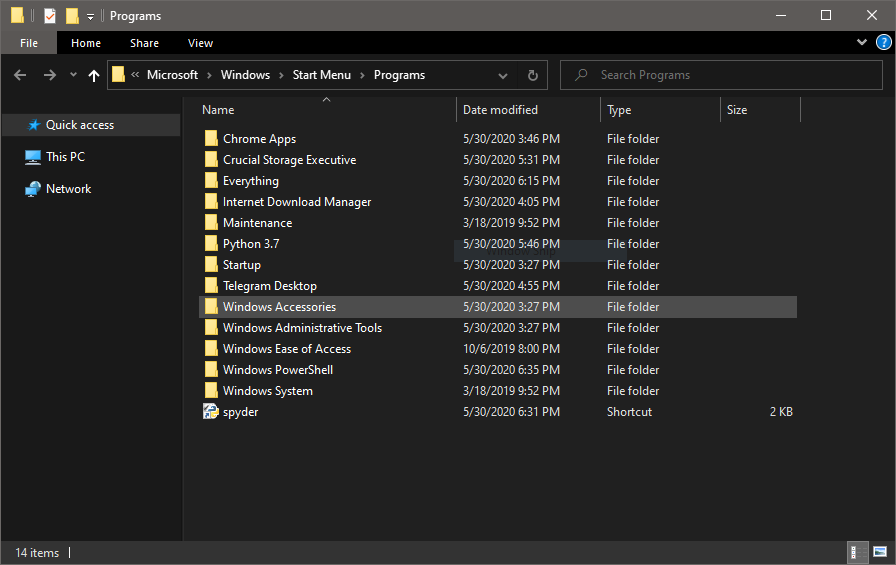Click the 14 items status text
Image resolution: width=896 pixels, height=565 pixels.
click(37, 552)
